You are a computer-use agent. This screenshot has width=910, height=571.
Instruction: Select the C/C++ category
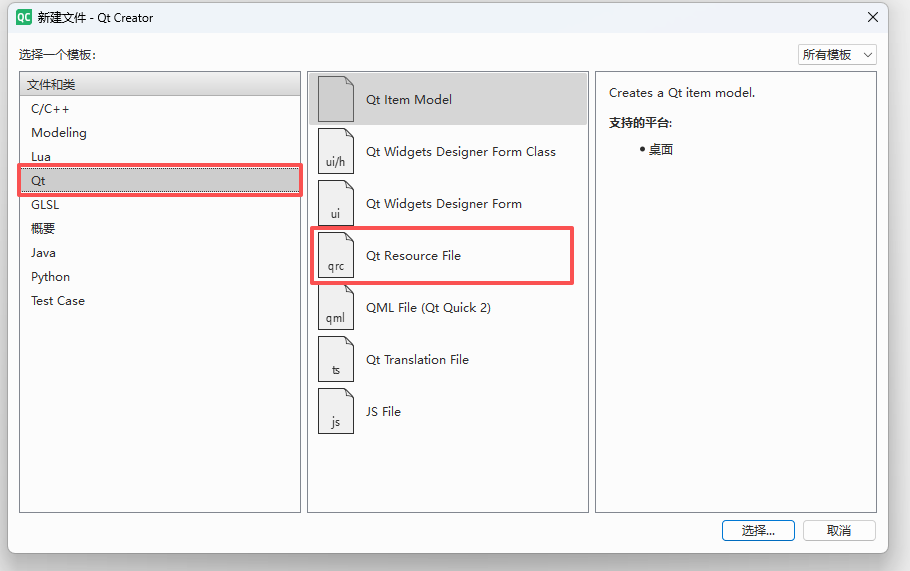pos(160,109)
